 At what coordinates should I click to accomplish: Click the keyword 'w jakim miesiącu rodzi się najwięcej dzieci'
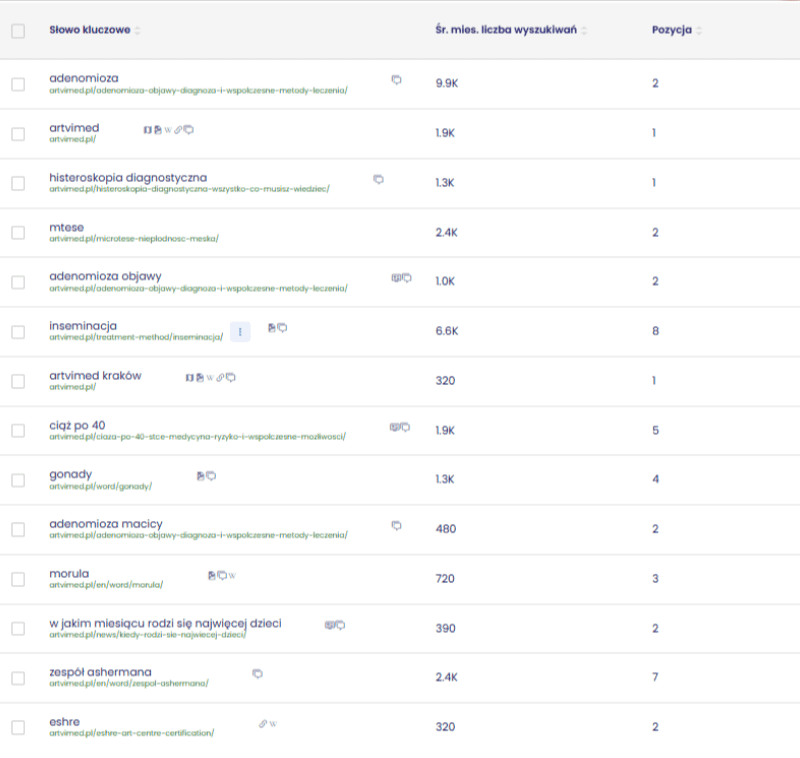[165, 623]
